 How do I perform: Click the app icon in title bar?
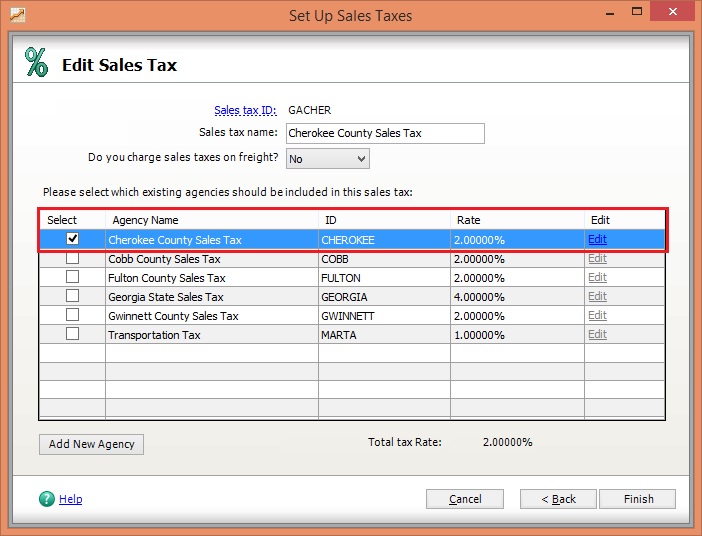pos(15,15)
